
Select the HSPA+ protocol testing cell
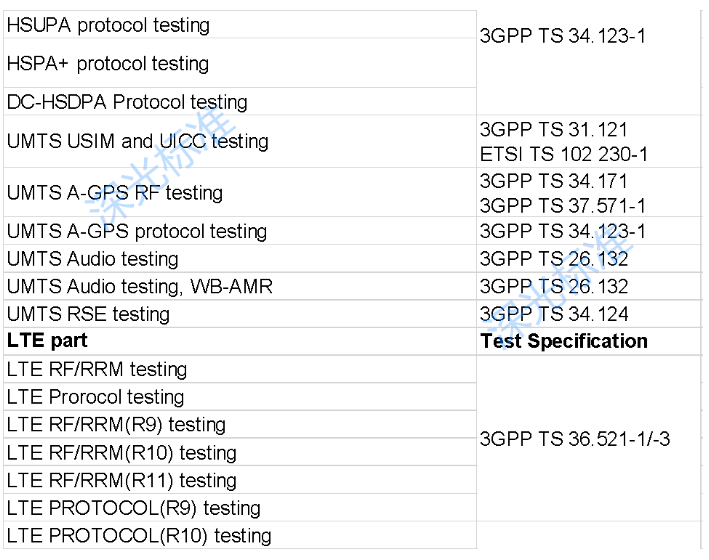tap(108, 64)
